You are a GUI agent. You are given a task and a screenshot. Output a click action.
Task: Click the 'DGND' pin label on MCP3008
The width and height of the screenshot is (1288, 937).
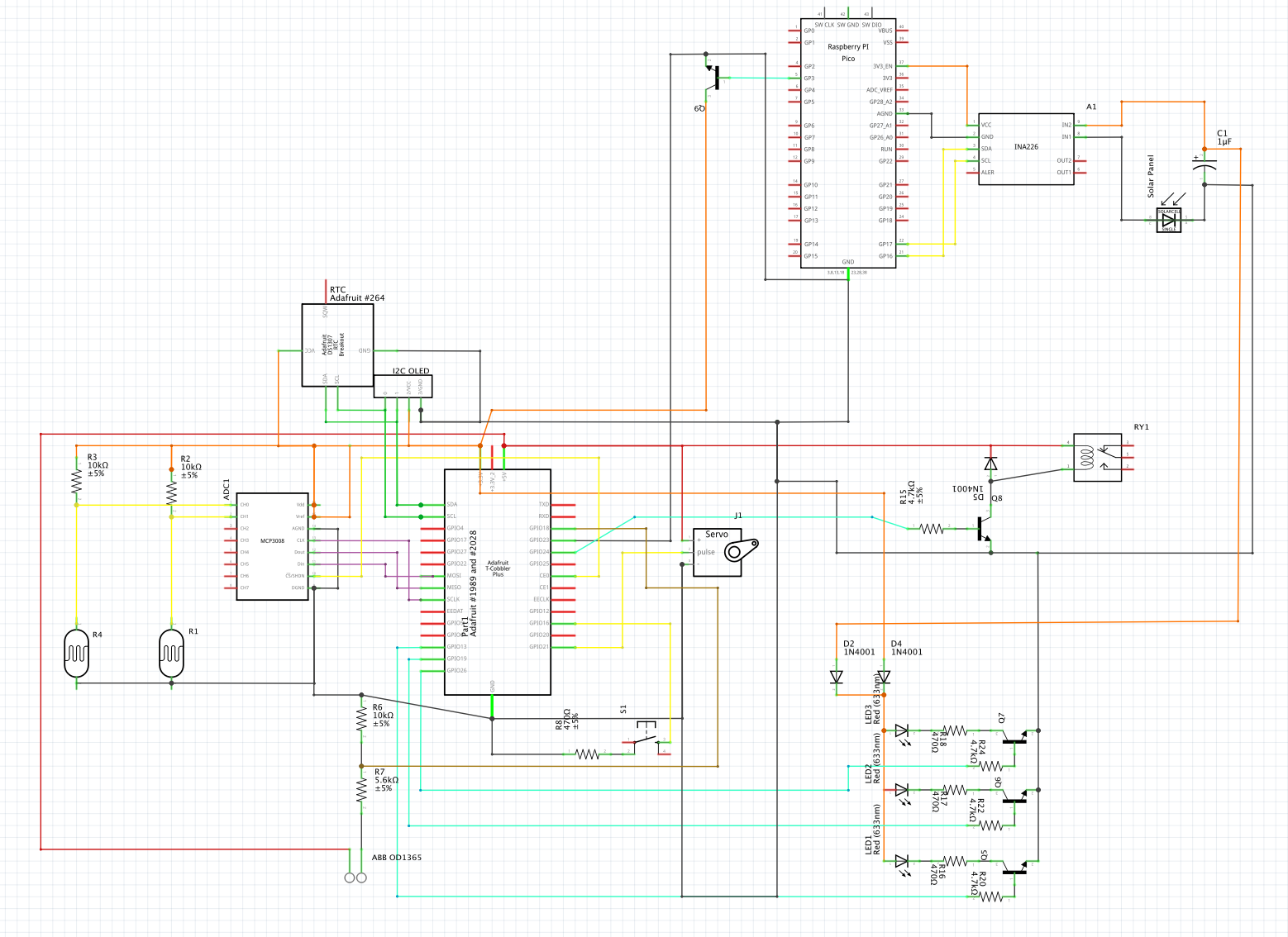tap(298, 587)
